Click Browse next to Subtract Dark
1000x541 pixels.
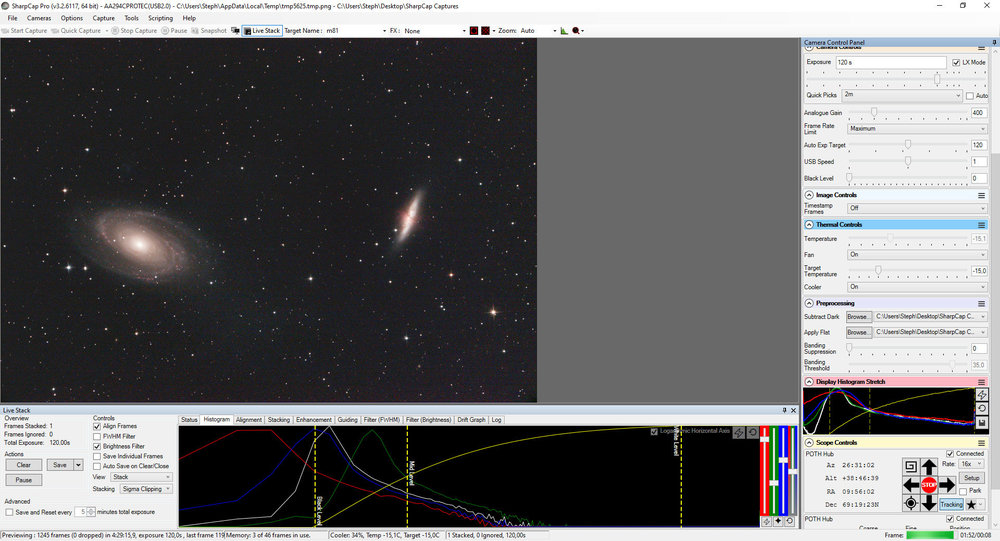(x=858, y=317)
